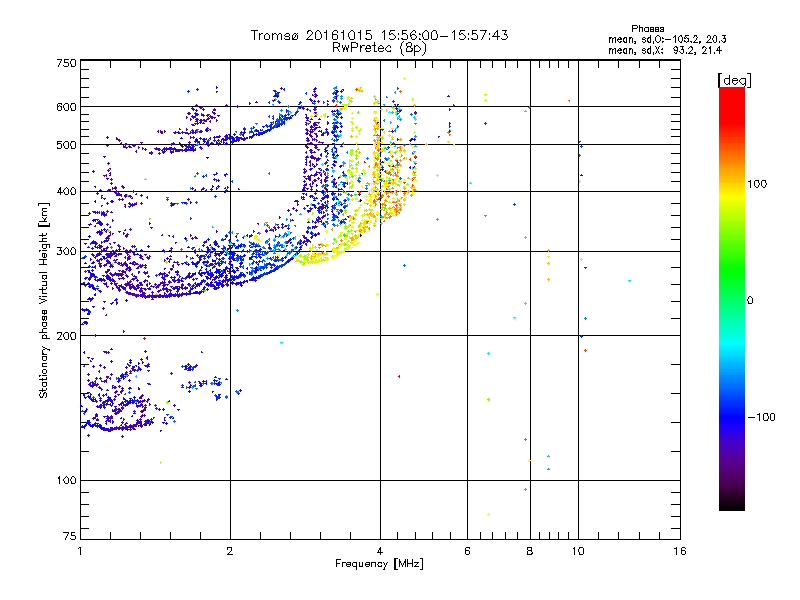This screenshot has height=600, width=800.
Task: Click the y-axis tick label '300'
Action: pyautogui.click(x=66, y=252)
